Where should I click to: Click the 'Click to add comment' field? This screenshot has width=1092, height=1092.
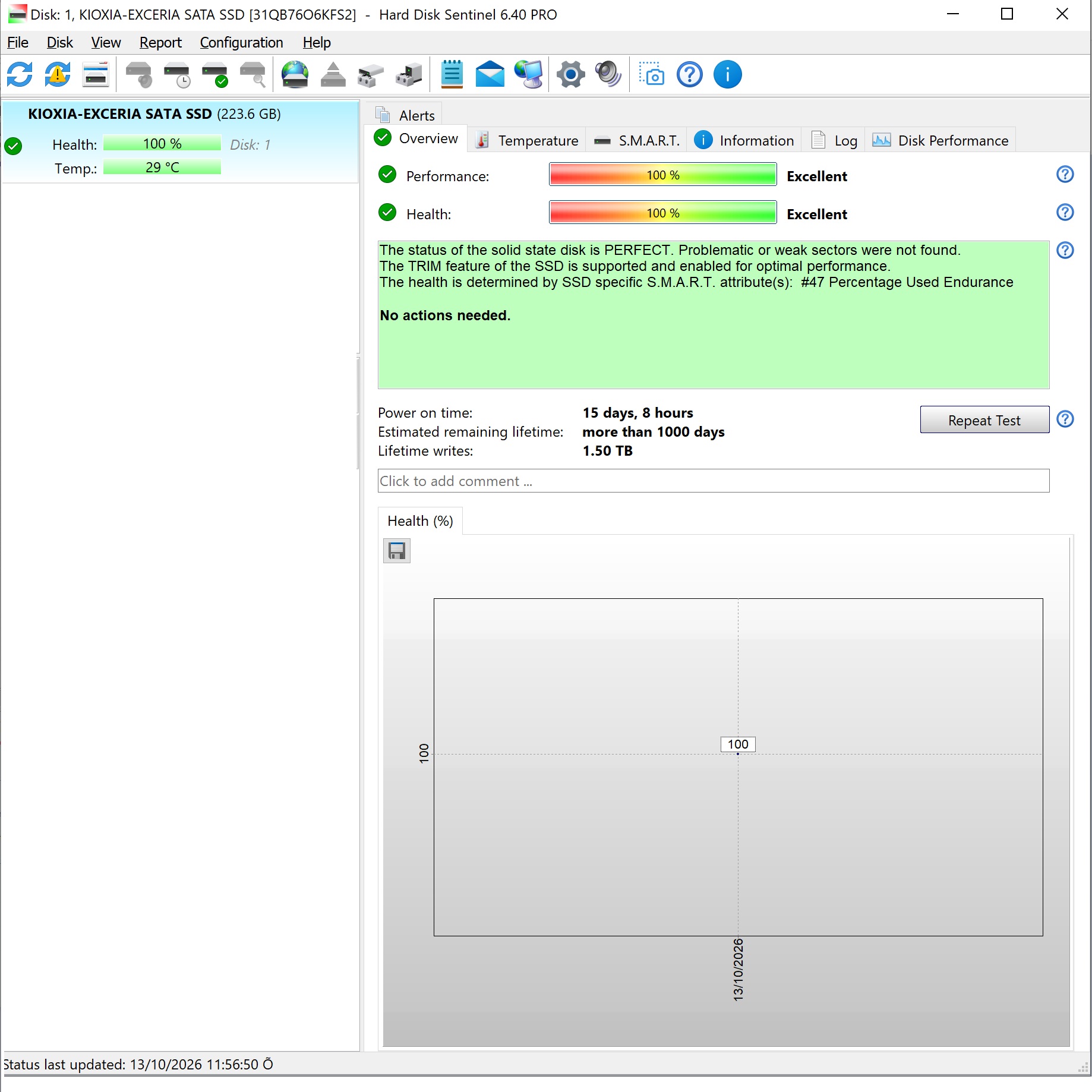[714, 481]
